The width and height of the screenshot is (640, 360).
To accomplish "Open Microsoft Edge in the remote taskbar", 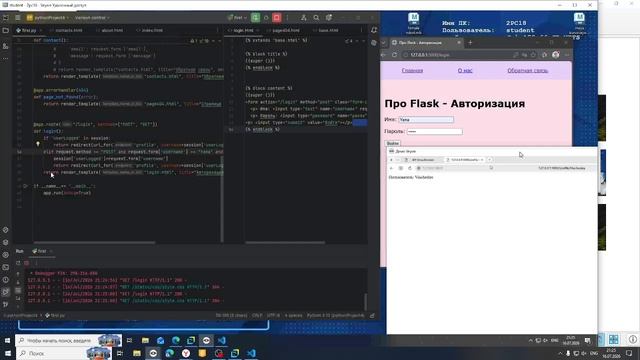I will (x=176, y=340).
